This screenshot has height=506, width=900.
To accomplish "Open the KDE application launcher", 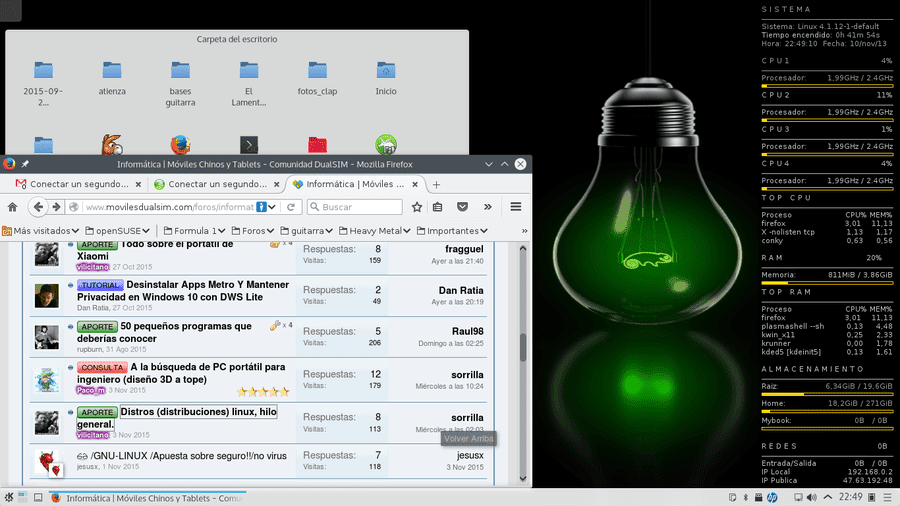I will point(8,497).
